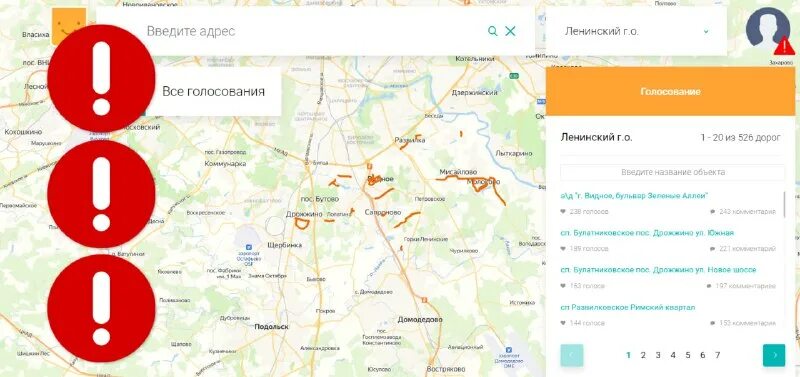Click Сапроново label on map
The width and height of the screenshot is (800, 377).
point(383,212)
